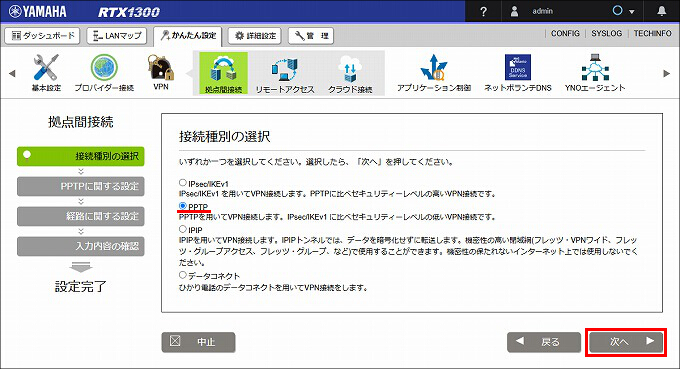This screenshot has height=369, width=680.
Task: Switch to the 管理 tab
Action: point(311,36)
